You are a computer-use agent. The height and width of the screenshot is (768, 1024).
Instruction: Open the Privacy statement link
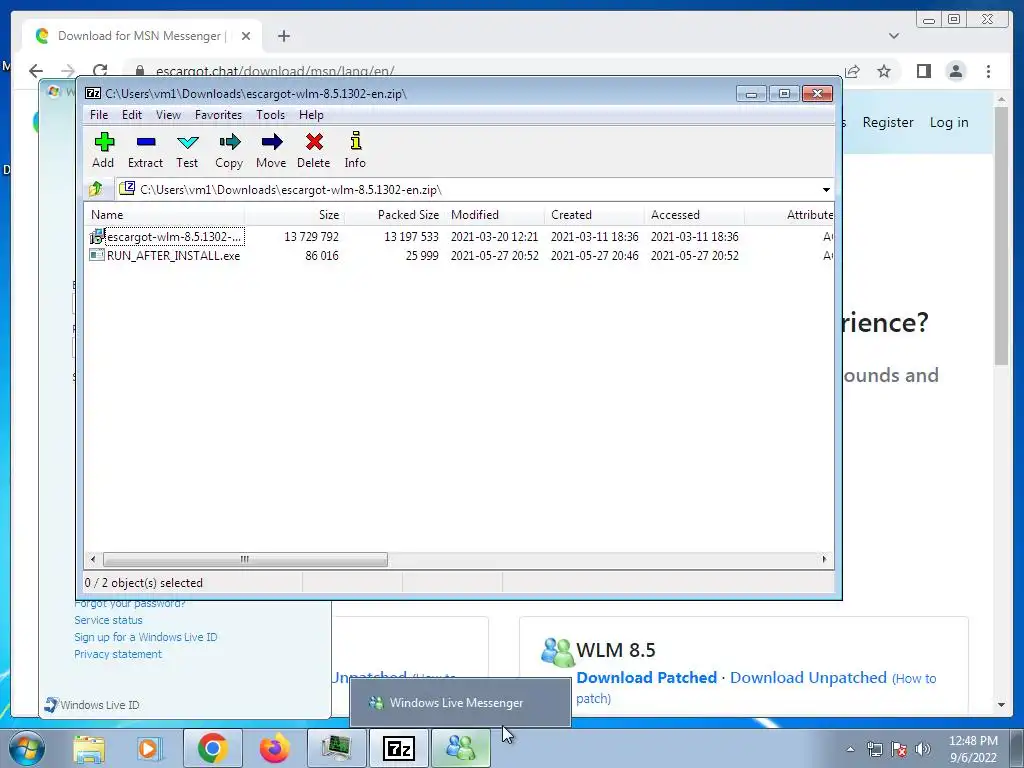click(118, 654)
